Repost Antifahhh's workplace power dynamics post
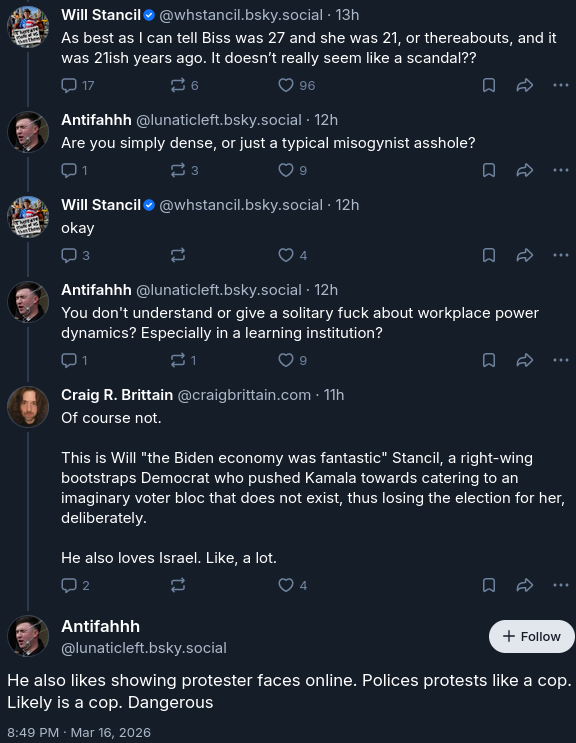Image resolution: width=576 pixels, height=743 pixels. (x=183, y=360)
